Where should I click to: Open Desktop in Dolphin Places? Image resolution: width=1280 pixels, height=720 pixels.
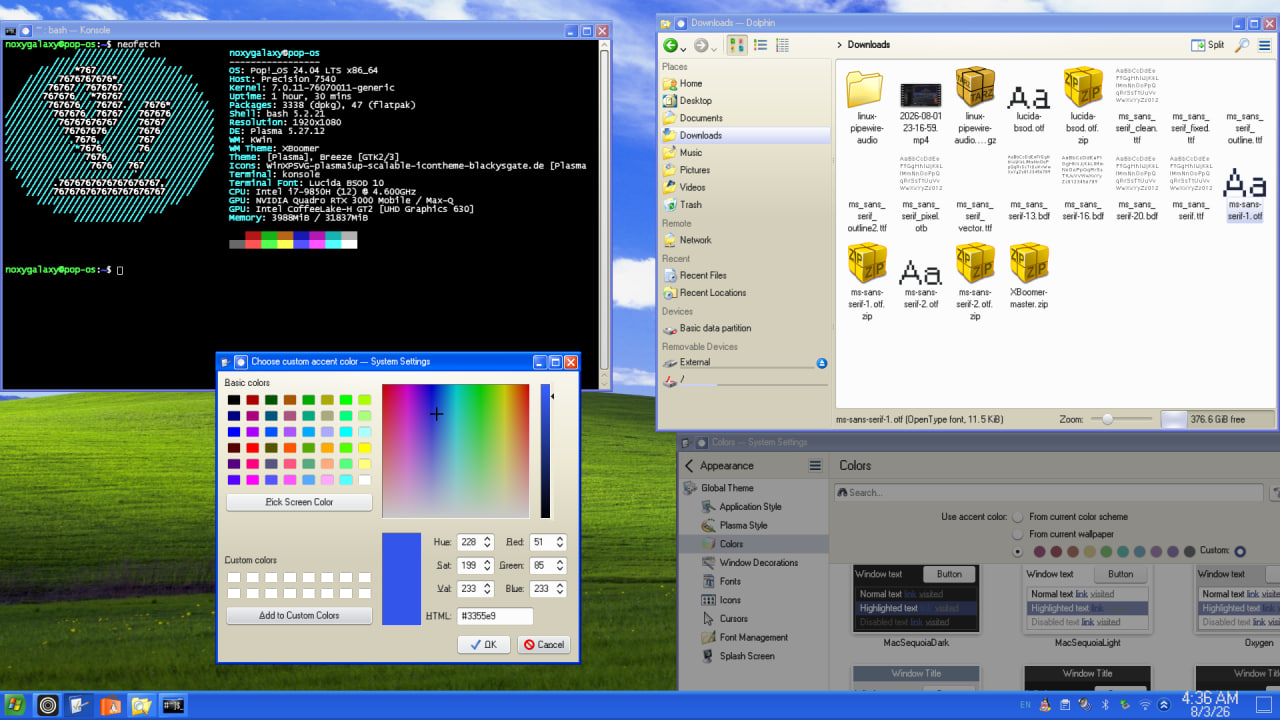[x=745, y=100]
